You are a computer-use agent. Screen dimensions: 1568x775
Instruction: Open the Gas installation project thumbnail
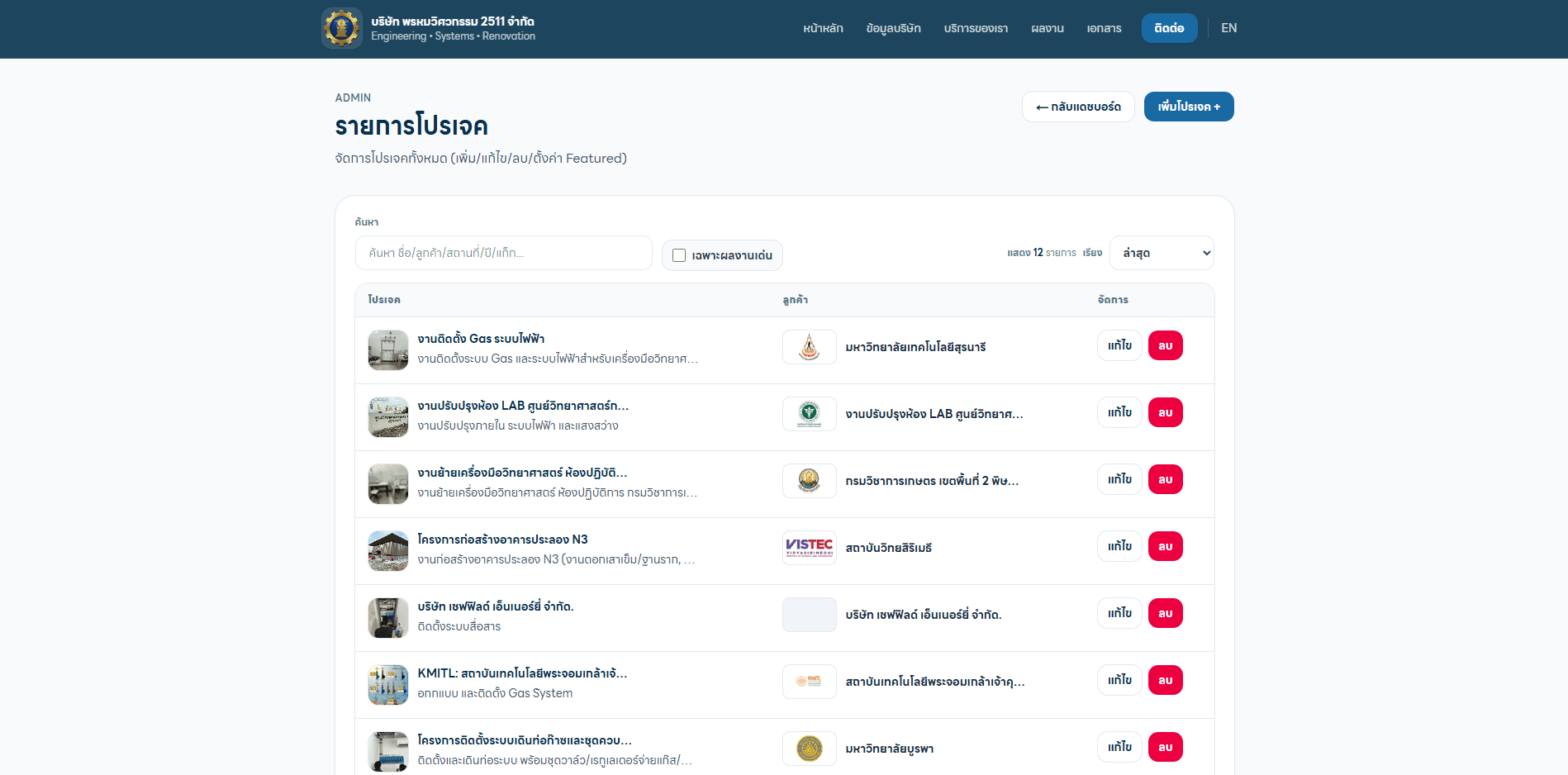(x=387, y=349)
